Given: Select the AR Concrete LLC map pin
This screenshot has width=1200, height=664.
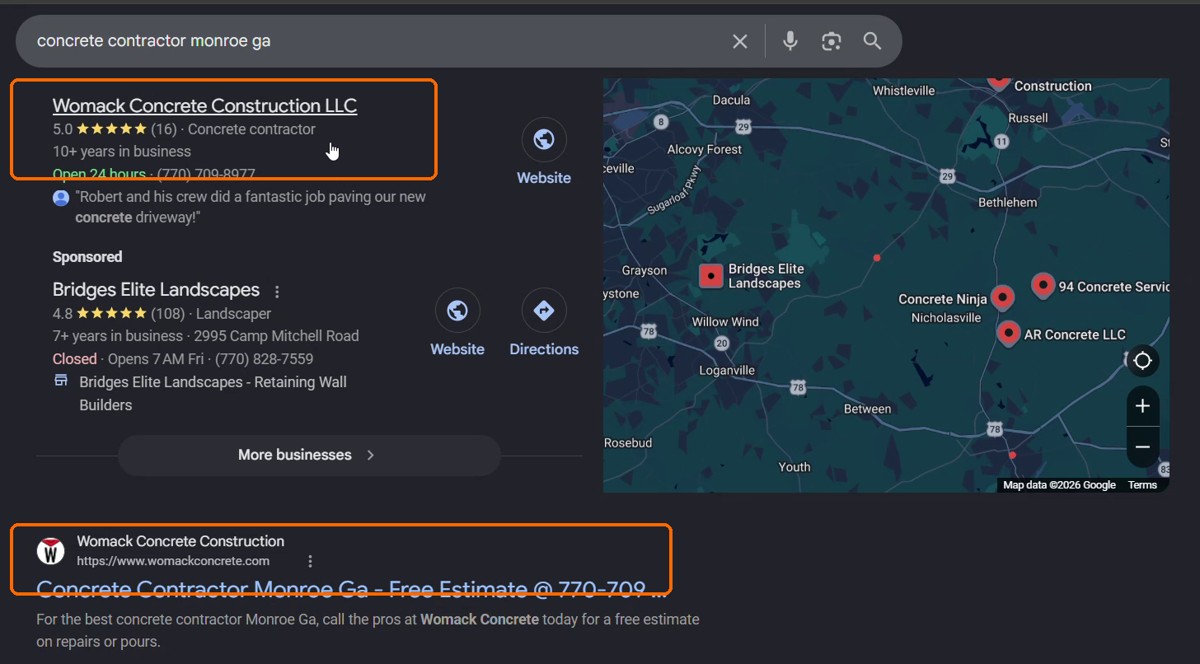Looking at the screenshot, I should click(1009, 333).
